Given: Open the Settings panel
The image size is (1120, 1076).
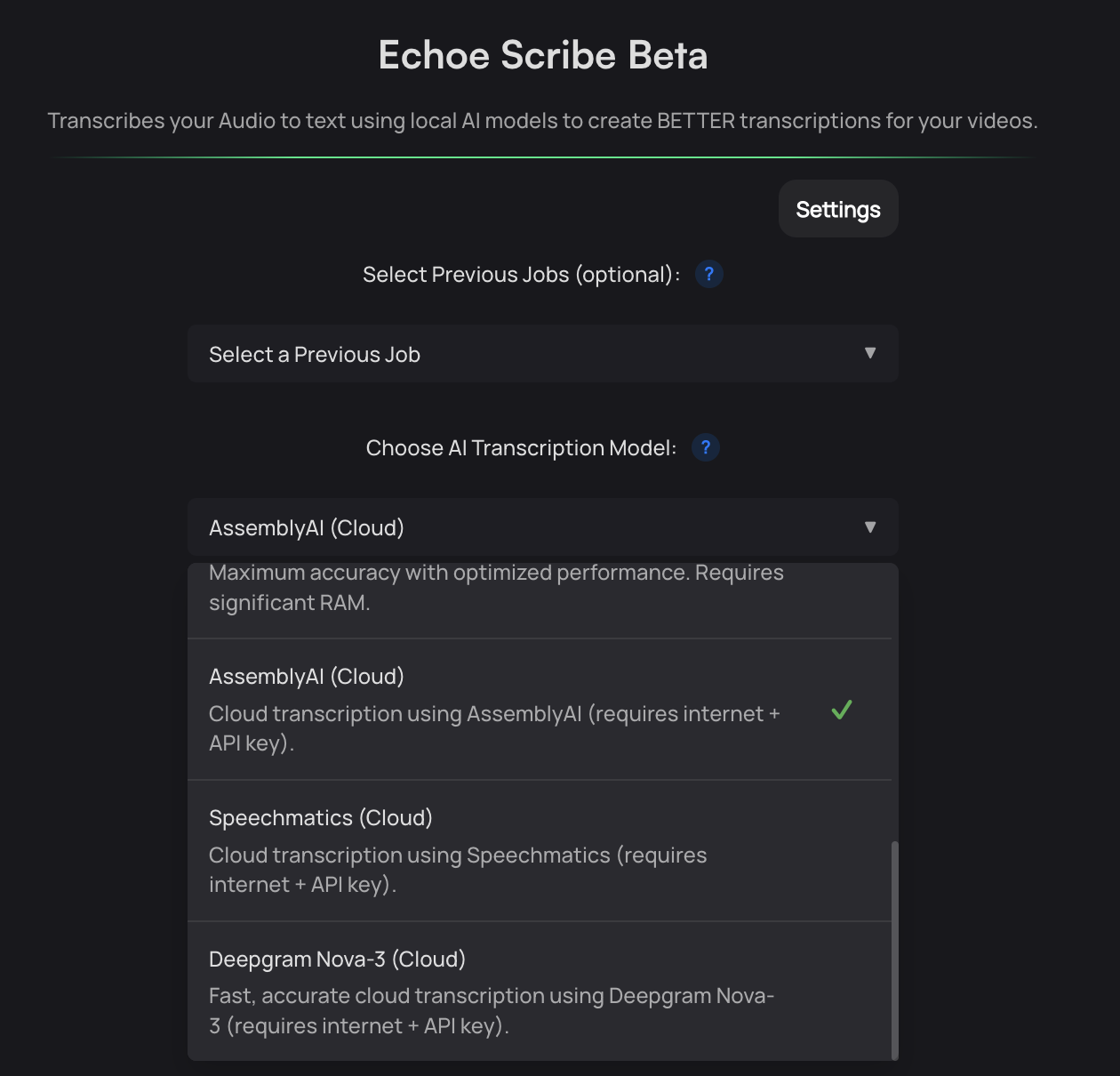Looking at the screenshot, I should coord(836,208).
